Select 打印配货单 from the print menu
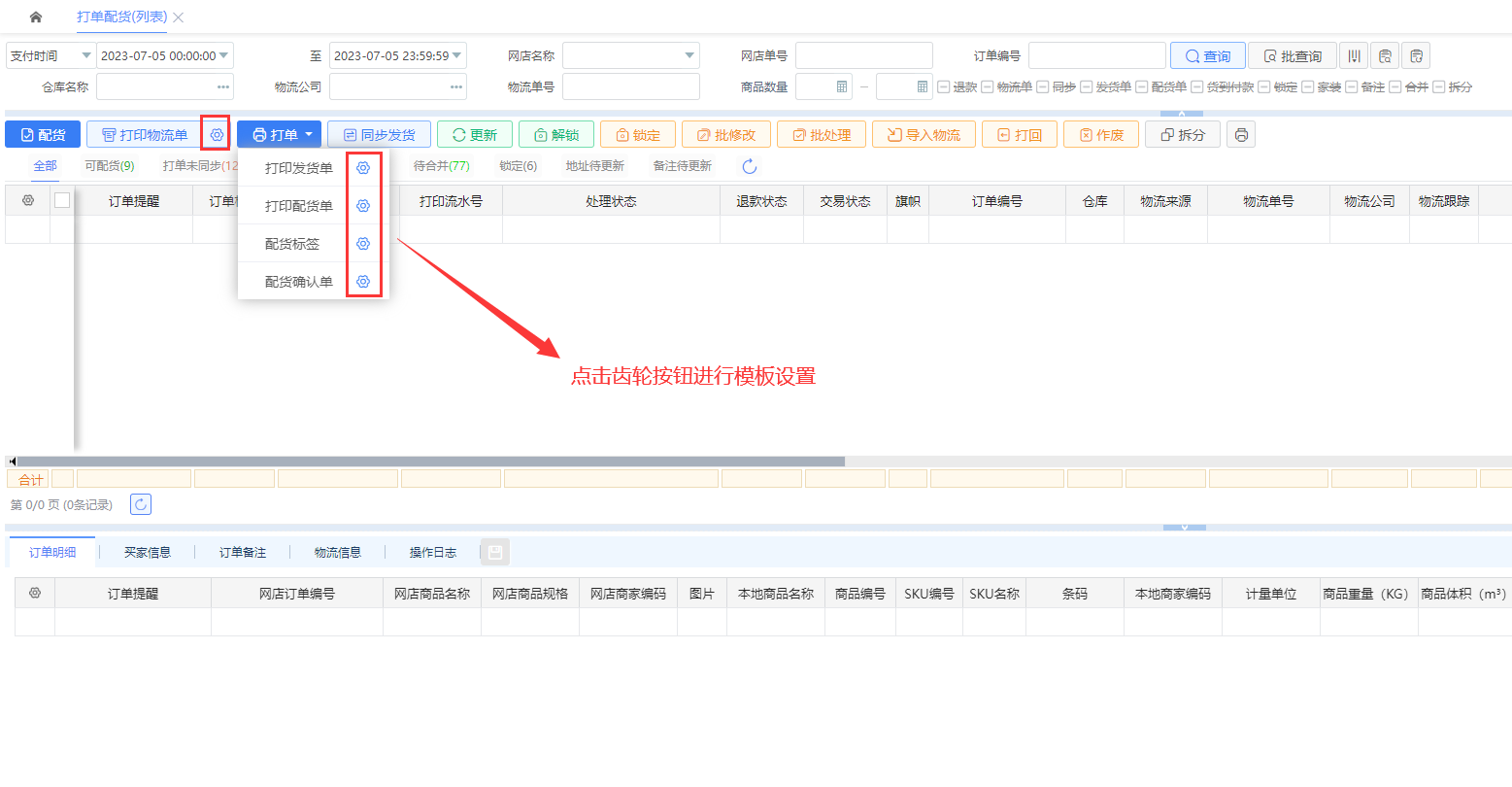Viewport: 1512px width, 787px height. pyautogui.click(x=299, y=206)
